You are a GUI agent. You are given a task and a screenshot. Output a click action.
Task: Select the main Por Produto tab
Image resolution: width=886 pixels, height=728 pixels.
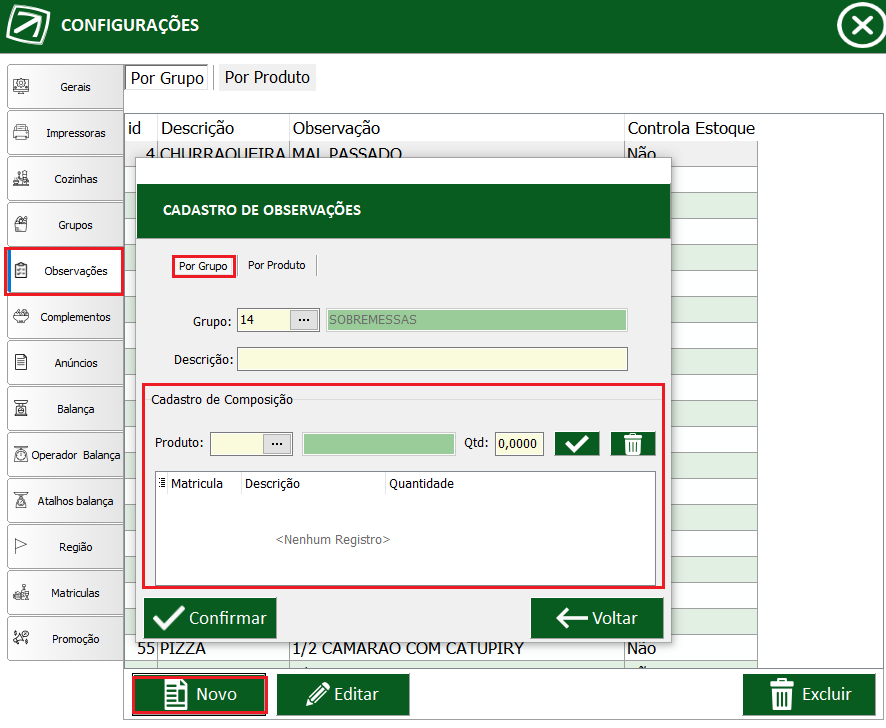[x=267, y=77]
